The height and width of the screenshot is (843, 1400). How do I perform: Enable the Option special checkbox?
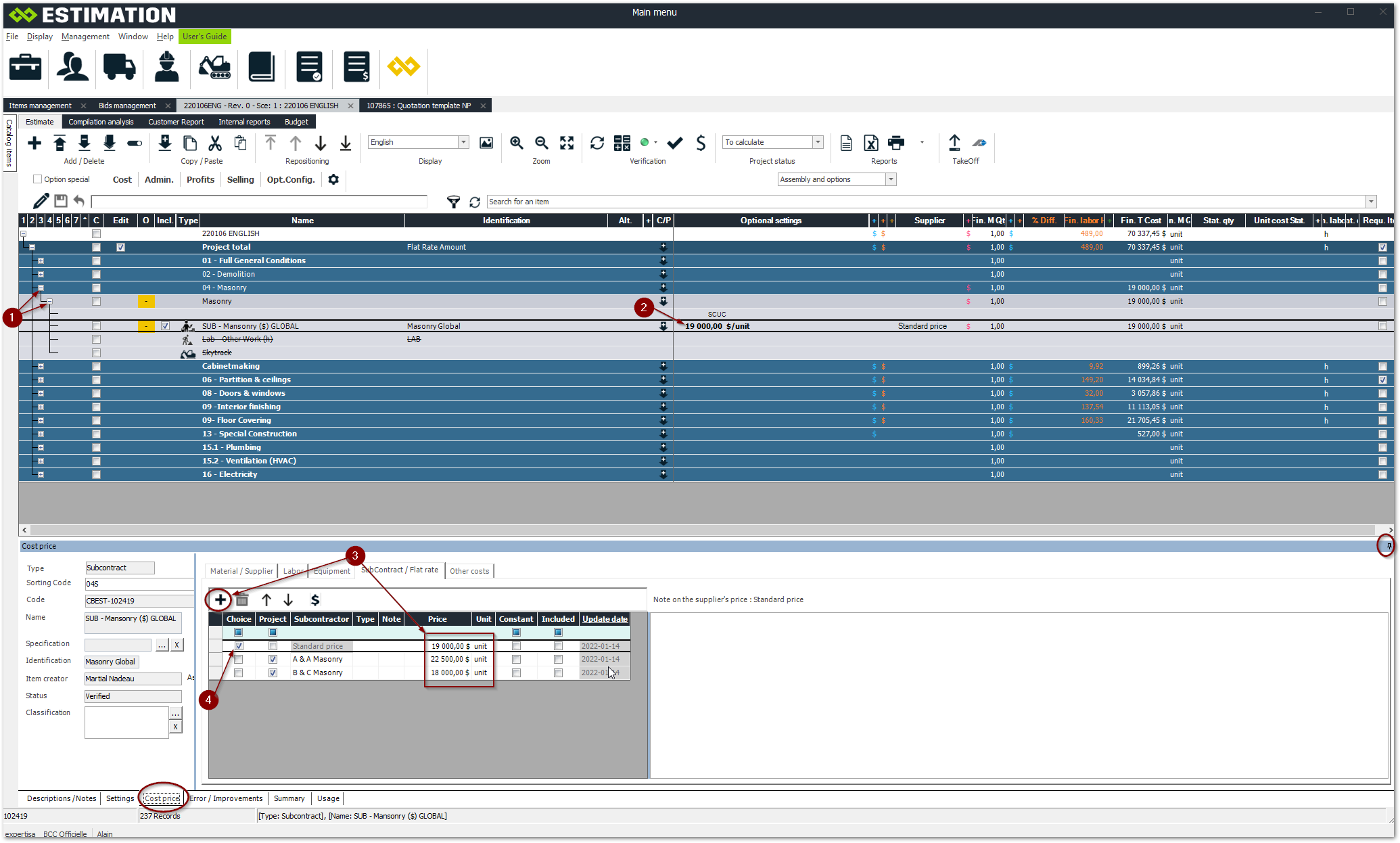click(37, 179)
